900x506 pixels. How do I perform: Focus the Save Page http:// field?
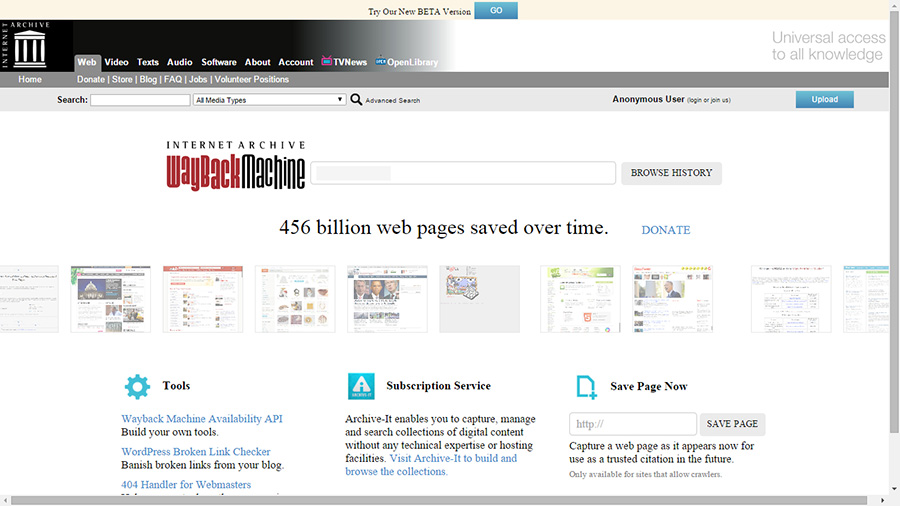click(633, 424)
